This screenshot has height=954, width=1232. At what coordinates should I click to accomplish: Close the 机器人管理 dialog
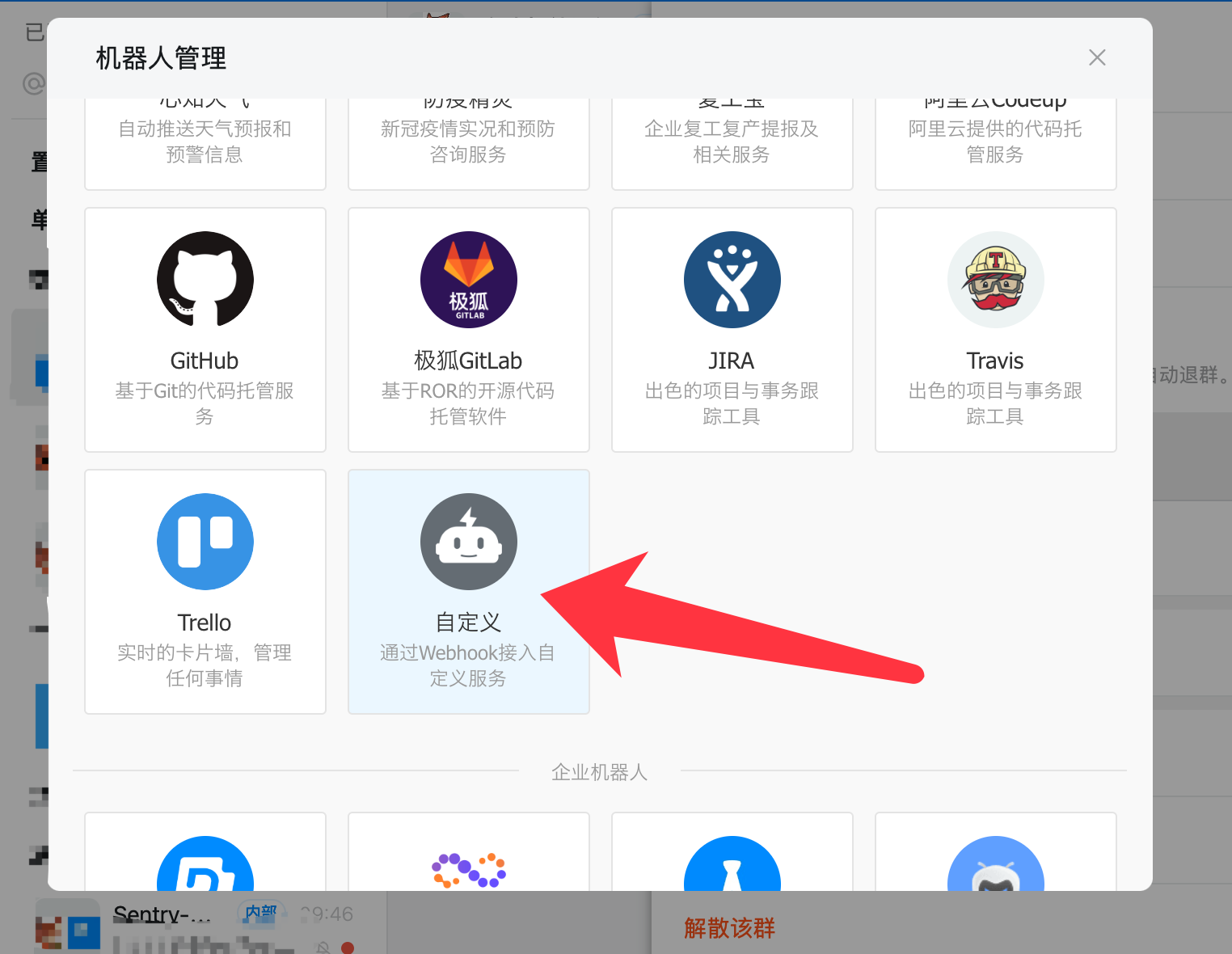[1097, 57]
